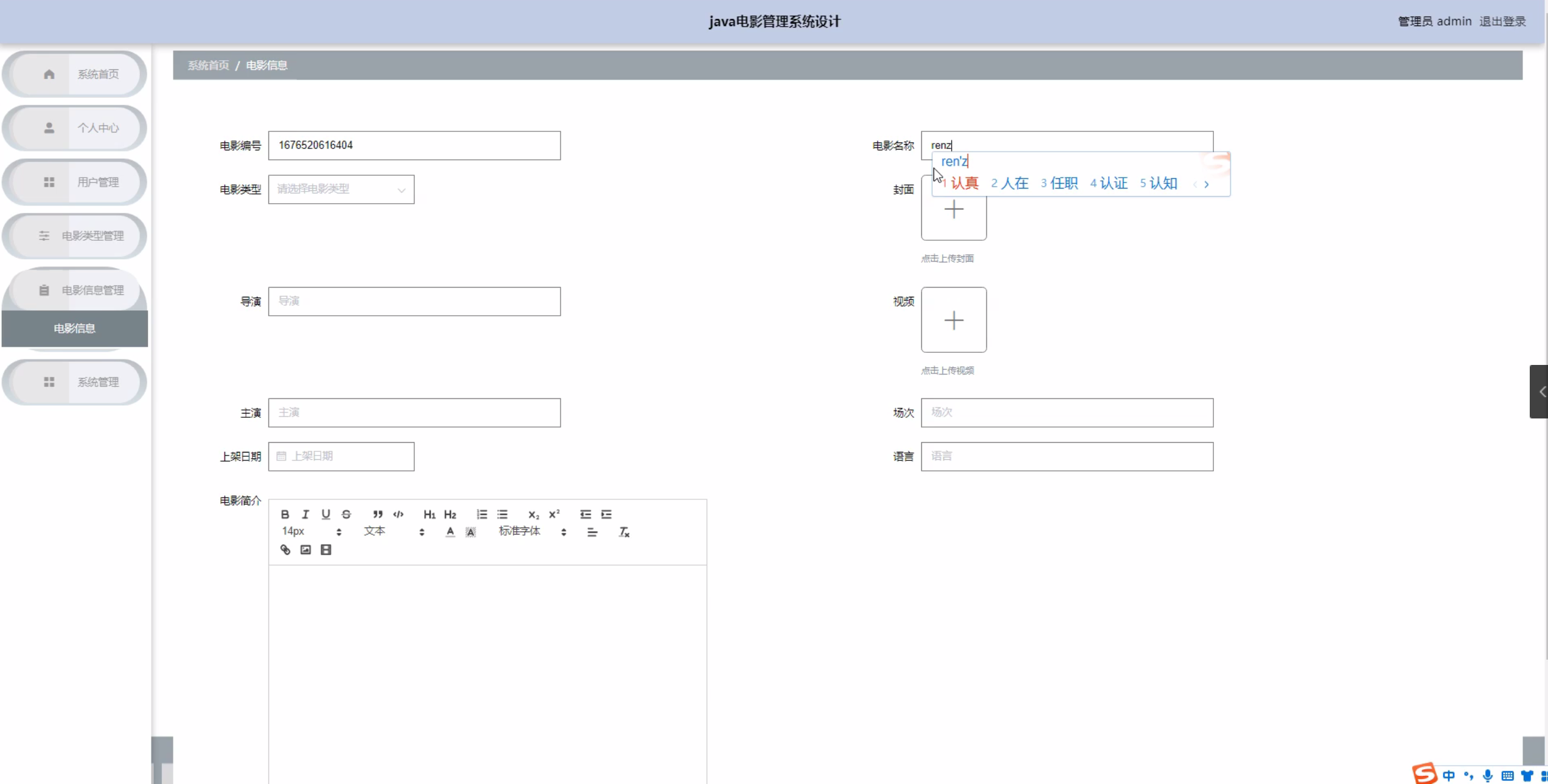This screenshot has height=784, width=1548.
Task: Apply superscript formatting
Action: (x=554, y=515)
